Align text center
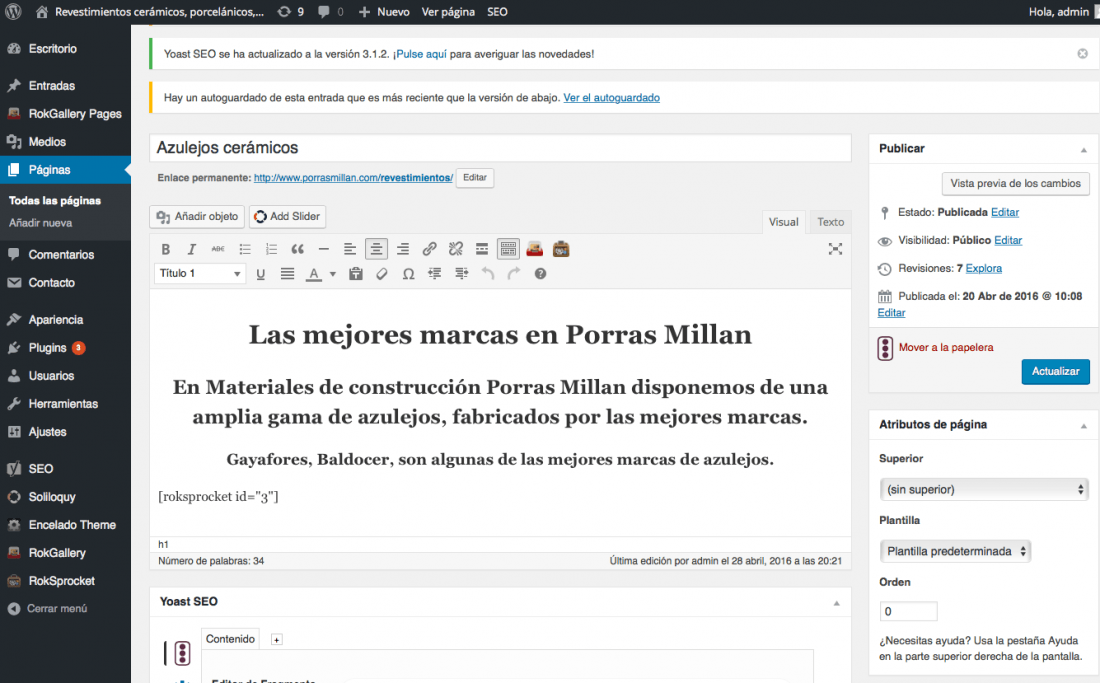 (x=376, y=249)
